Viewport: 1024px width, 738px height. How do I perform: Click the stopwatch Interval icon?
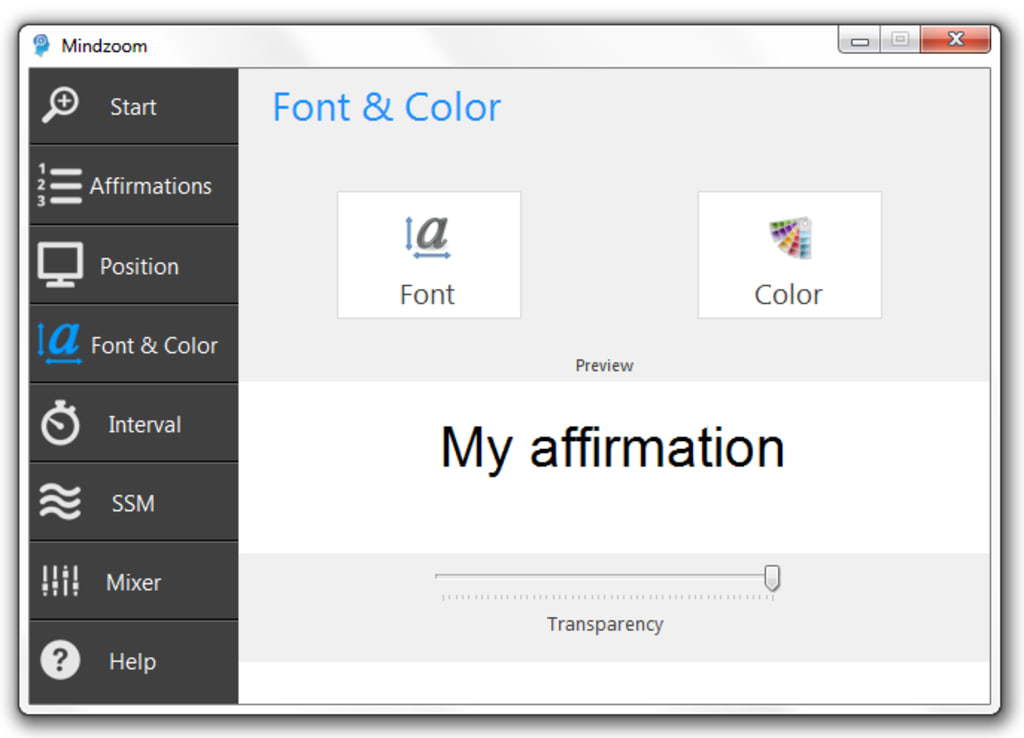coord(60,423)
